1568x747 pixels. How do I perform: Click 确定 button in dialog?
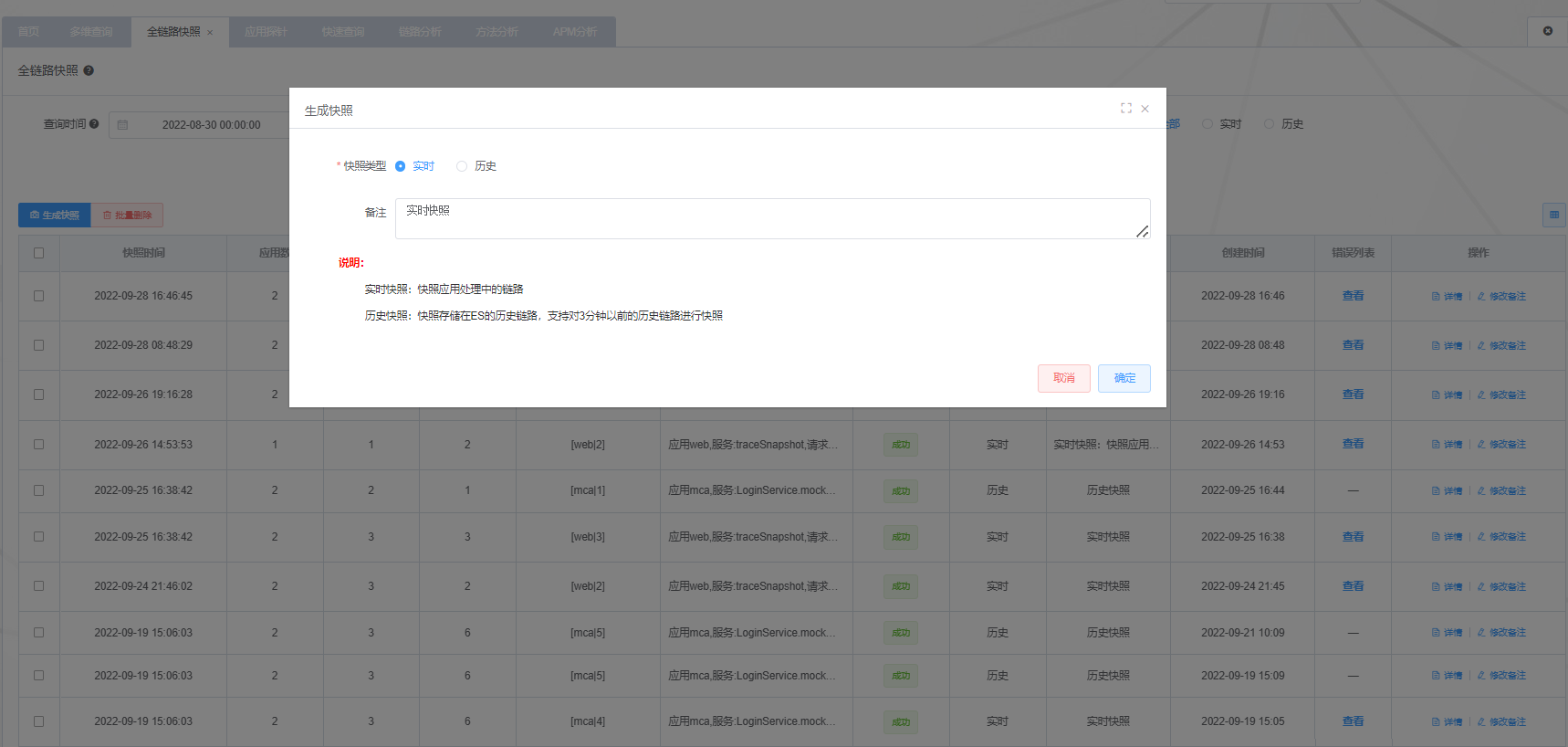coord(1124,378)
